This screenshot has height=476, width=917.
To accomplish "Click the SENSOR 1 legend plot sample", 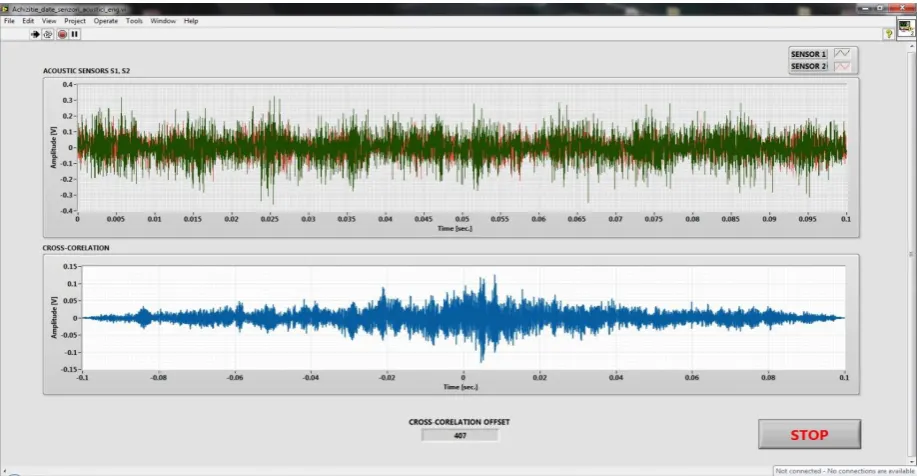I will click(x=842, y=54).
